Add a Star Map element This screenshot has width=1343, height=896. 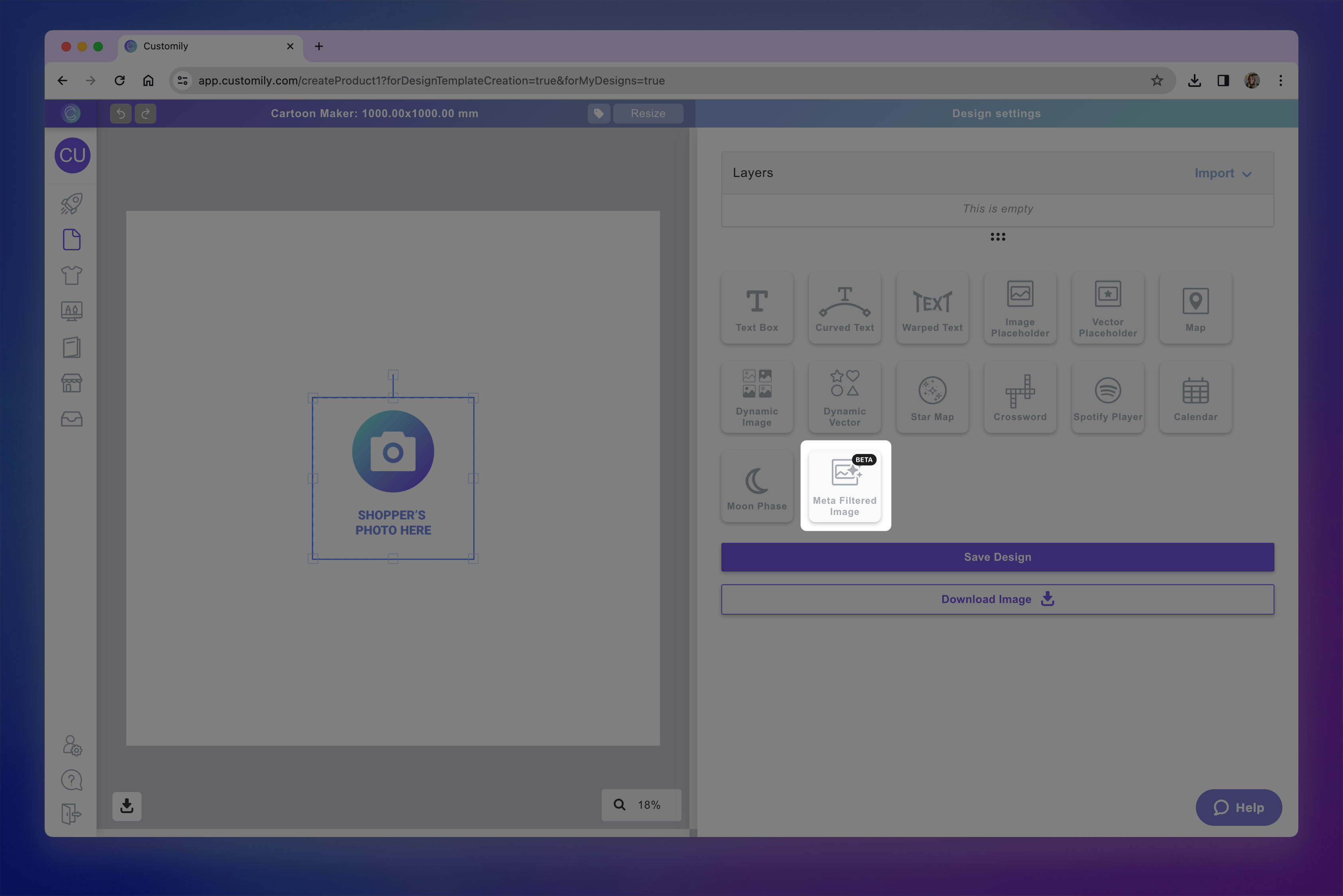coord(932,397)
